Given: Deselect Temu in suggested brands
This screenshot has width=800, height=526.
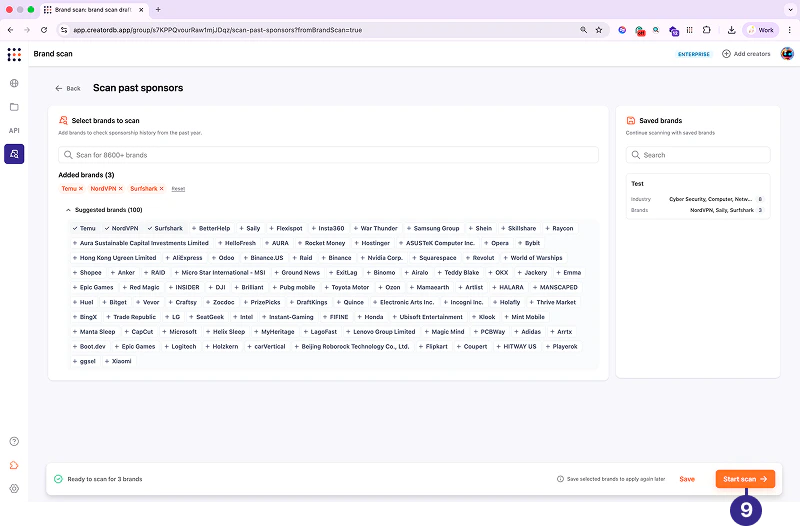Looking at the screenshot, I should (x=84, y=228).
